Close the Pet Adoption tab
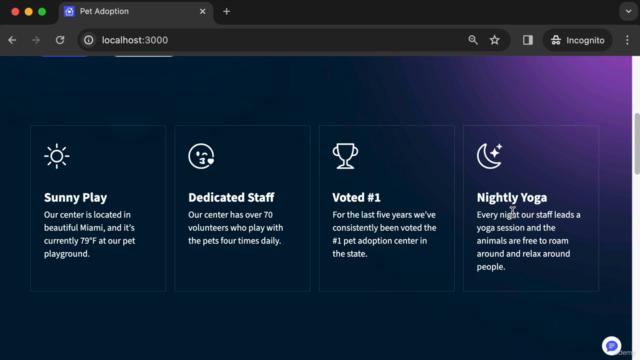This screenshot has height=360, width=640. (x=202, y=11)
